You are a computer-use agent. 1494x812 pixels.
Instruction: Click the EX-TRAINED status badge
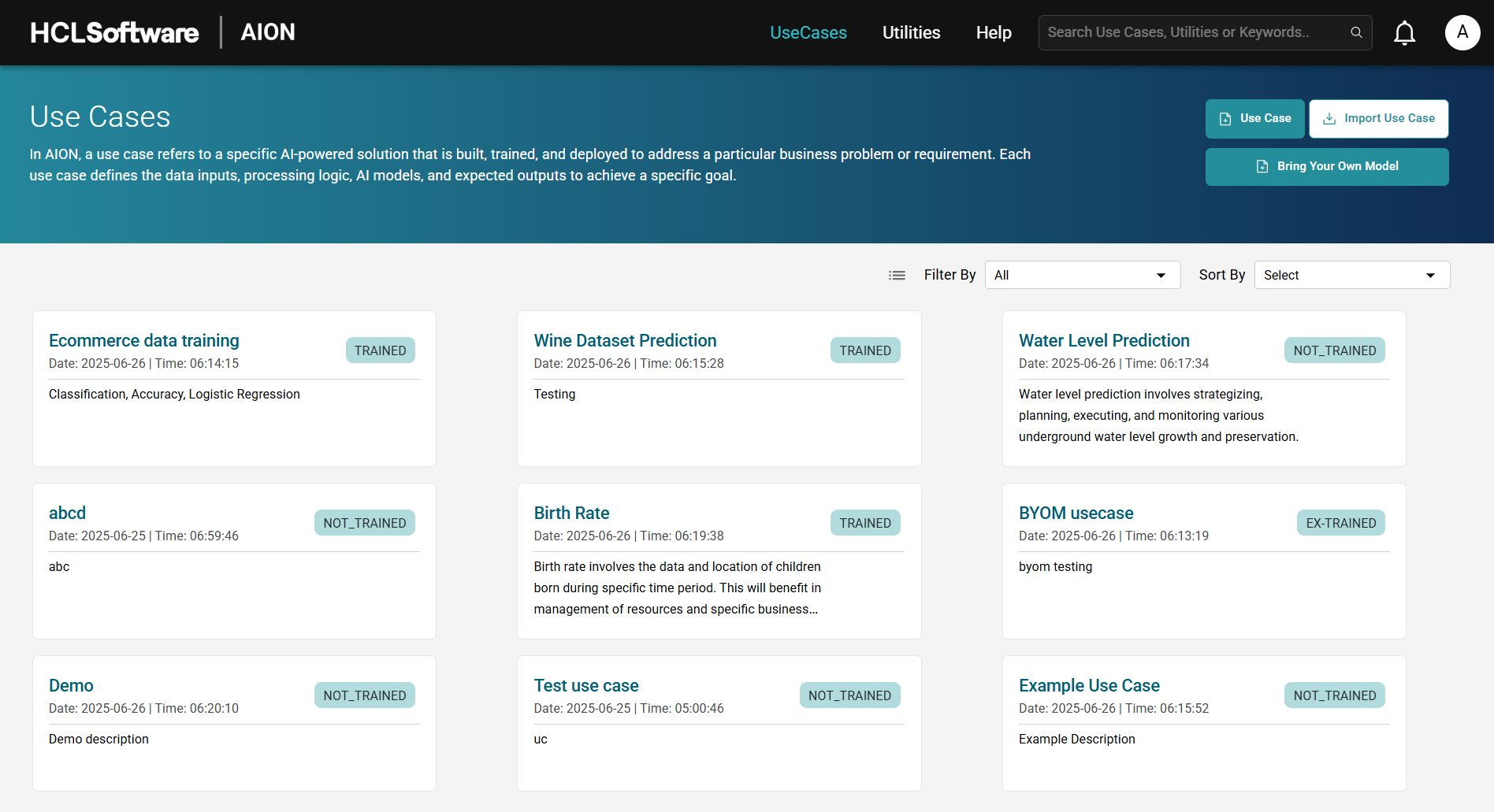tap(1340, 523)
